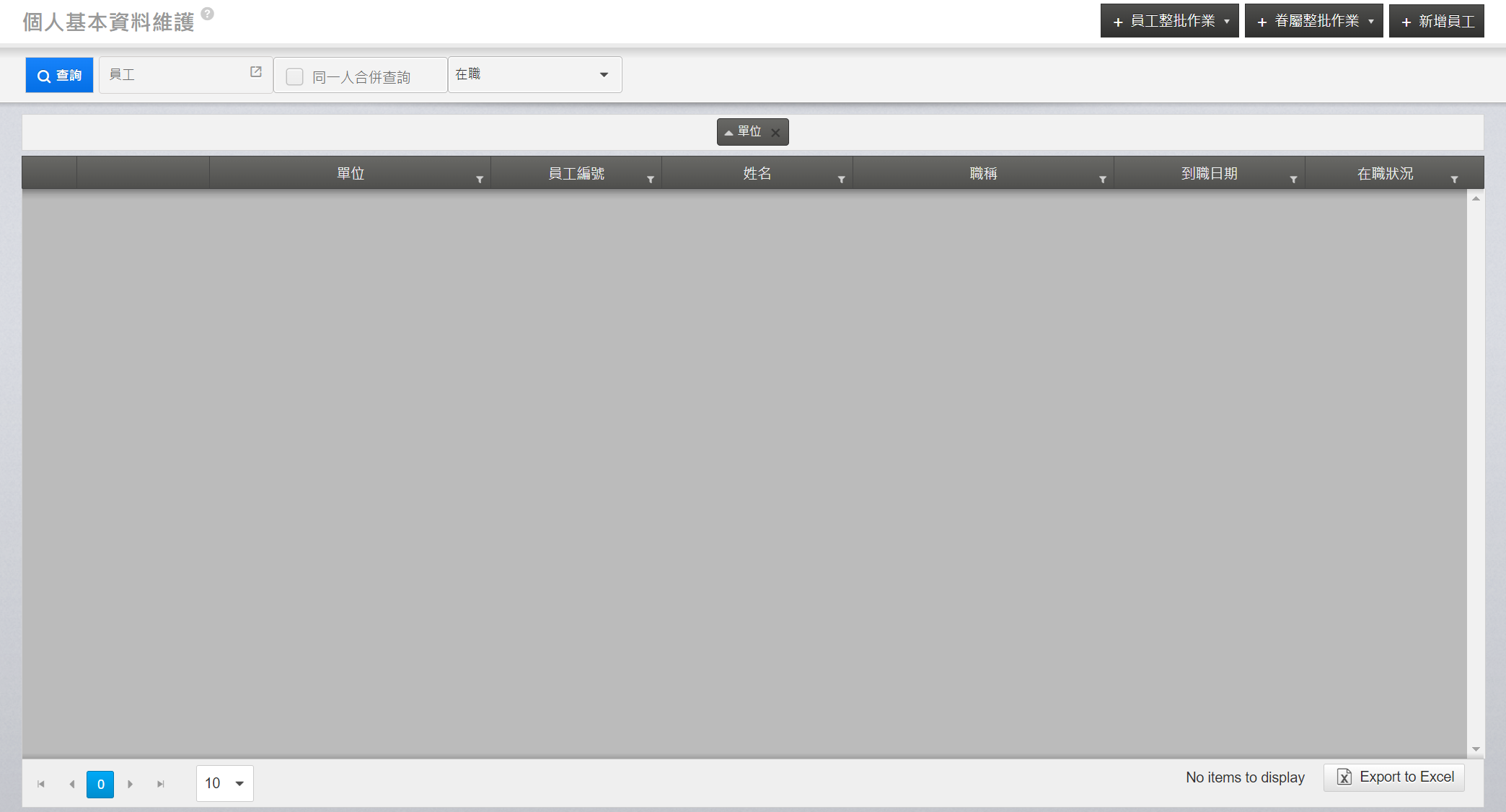Image resolution: width=1506 pixels, height=812 pixels.
Task: Click Export to Excel button
Action: pos(1394,777)
